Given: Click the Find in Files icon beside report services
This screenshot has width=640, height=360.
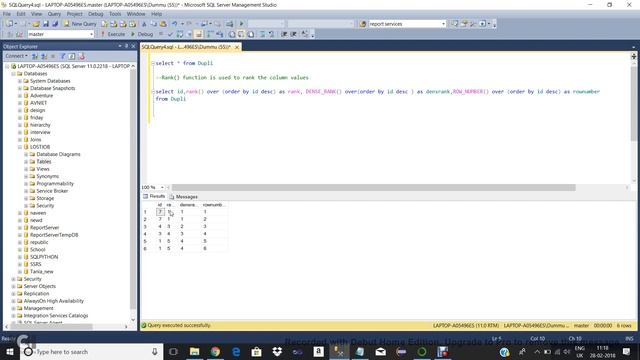Looking at the screenshot, I should point(362,24).
